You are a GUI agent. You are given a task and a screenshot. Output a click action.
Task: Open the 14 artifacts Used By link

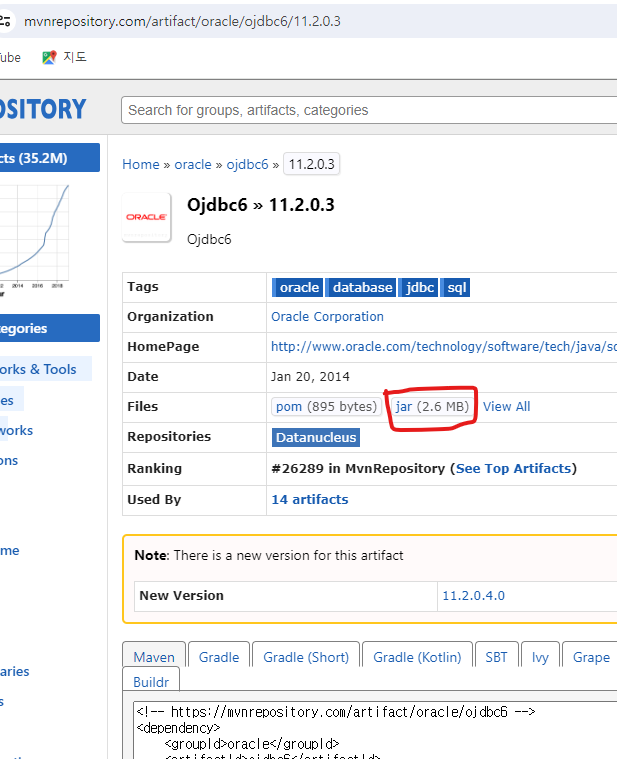pos(310,500)
